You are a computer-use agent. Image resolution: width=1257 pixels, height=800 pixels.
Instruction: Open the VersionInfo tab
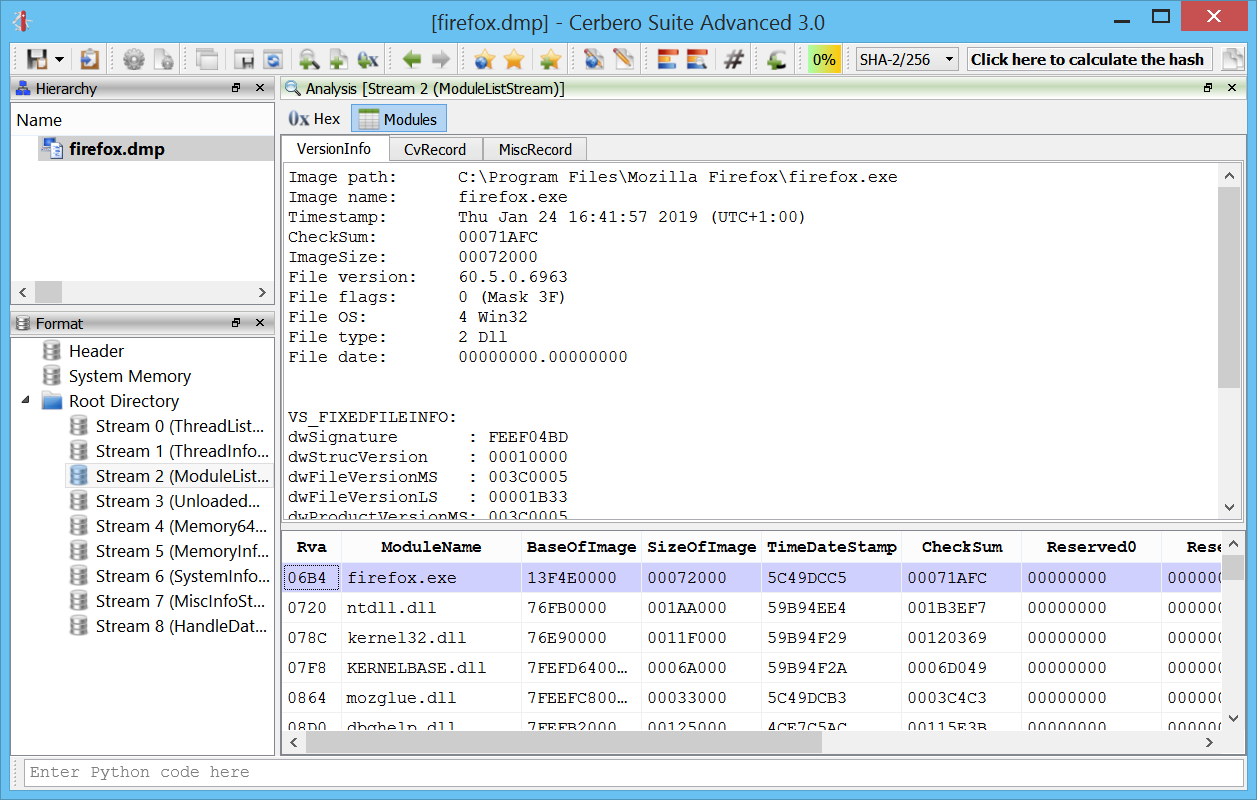(334, 149)
